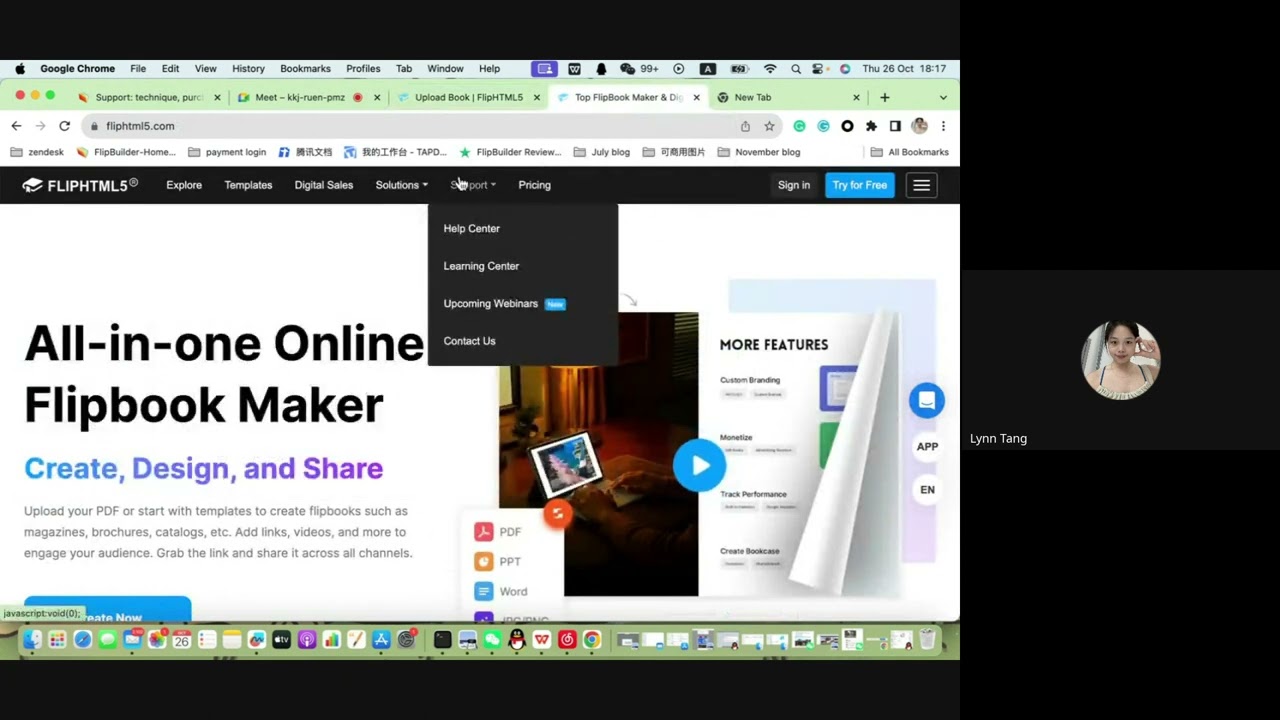This screenshot has height=720, width=1280.
Task: Open the Bookmarks menu in the menu bar
Action: click(x=305, y=69)
